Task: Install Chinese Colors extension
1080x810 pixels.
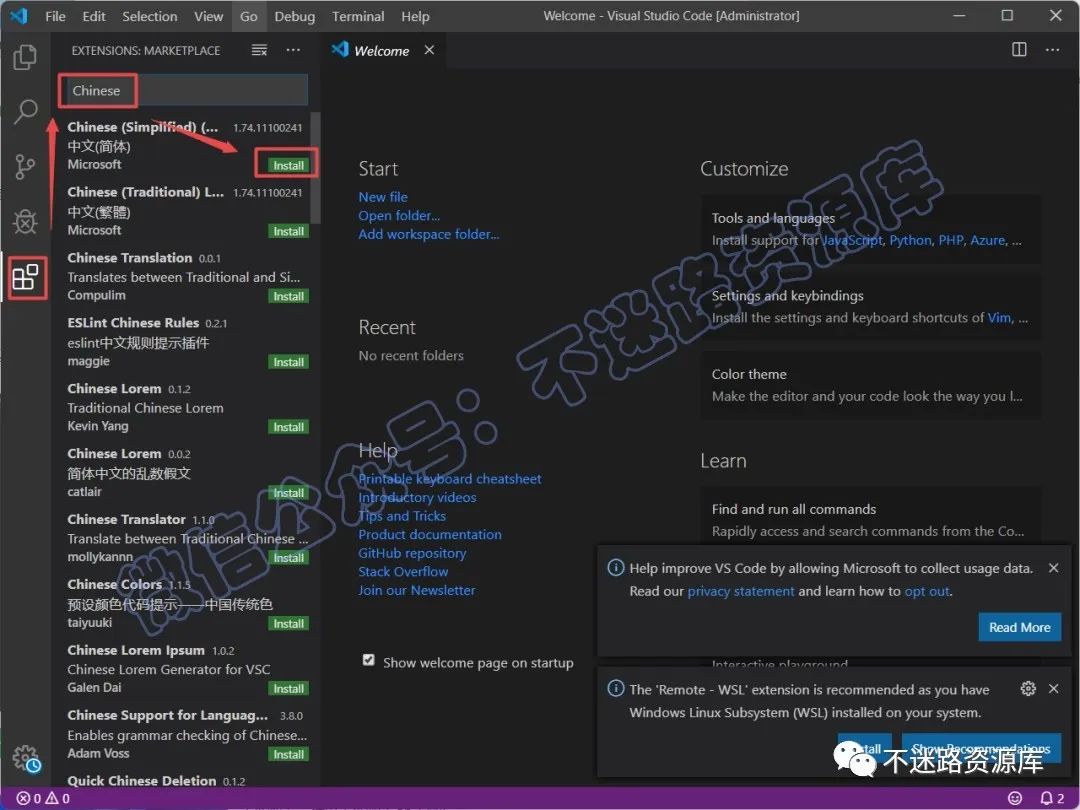Action: coord(288,624)
